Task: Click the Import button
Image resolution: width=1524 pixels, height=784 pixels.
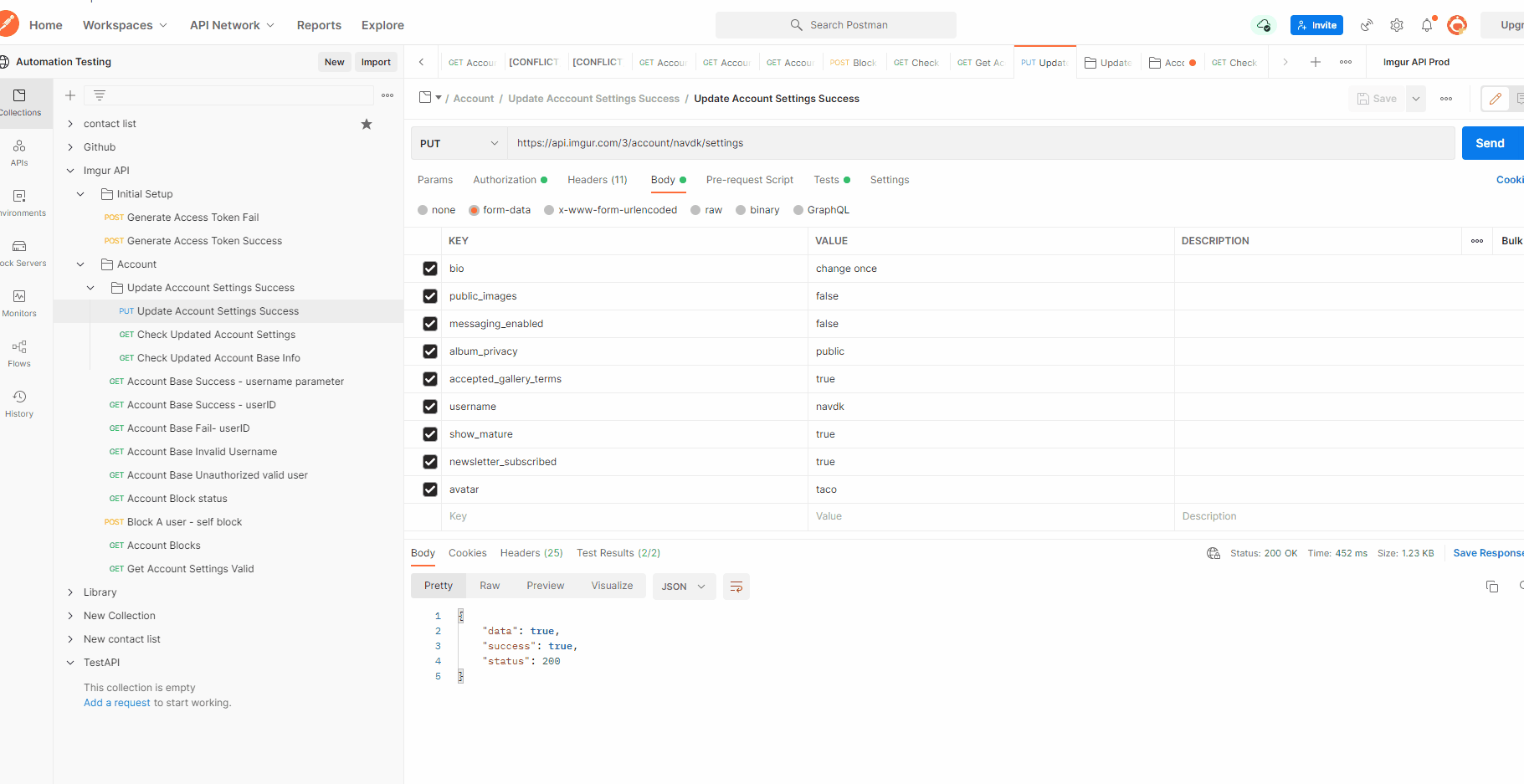Action: click(376, 62)
